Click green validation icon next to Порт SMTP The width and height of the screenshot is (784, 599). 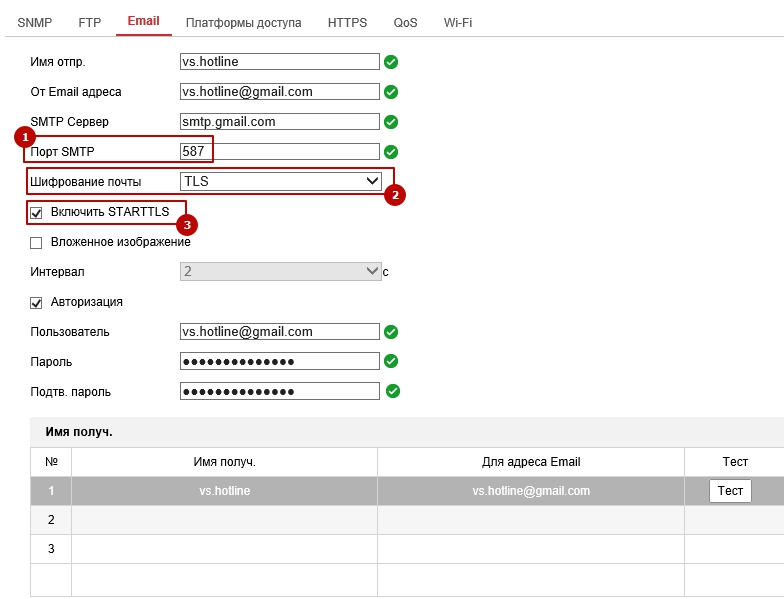[391, 152]
